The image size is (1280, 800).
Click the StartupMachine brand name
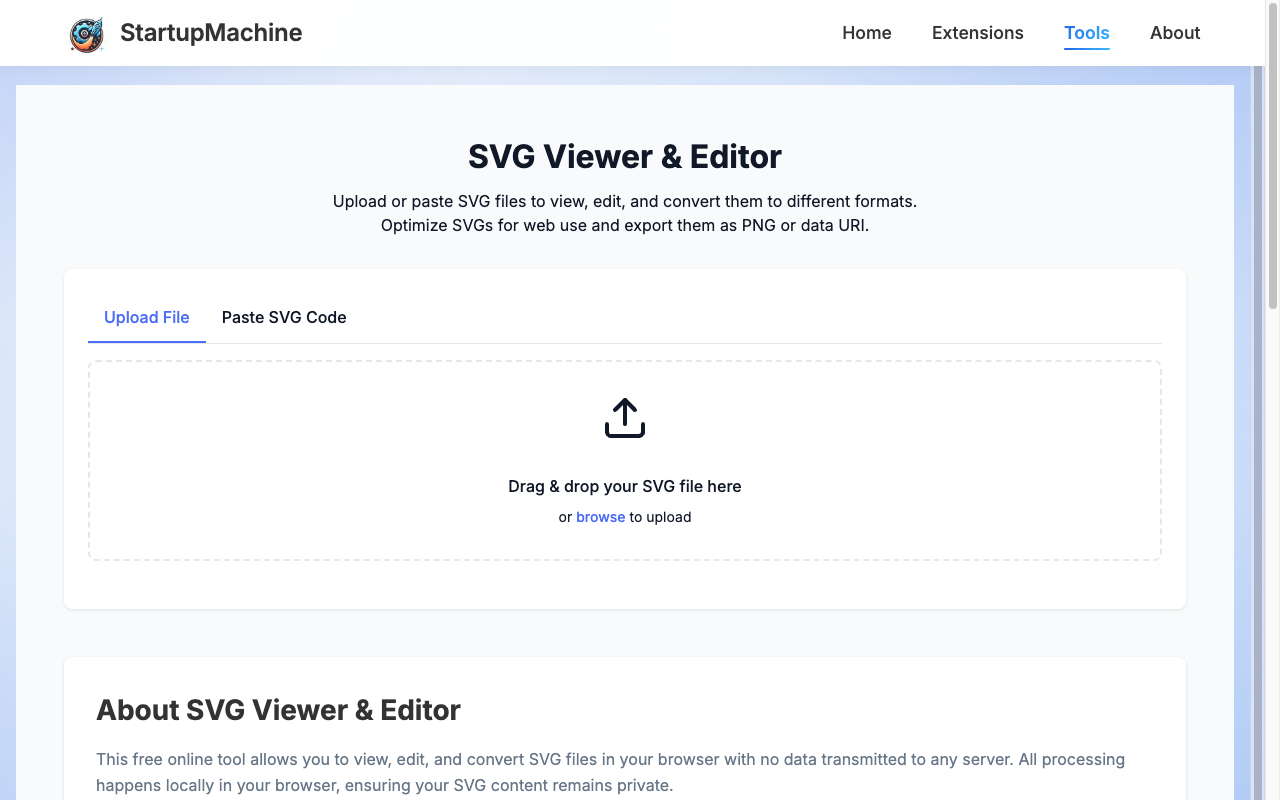[211, 33]
